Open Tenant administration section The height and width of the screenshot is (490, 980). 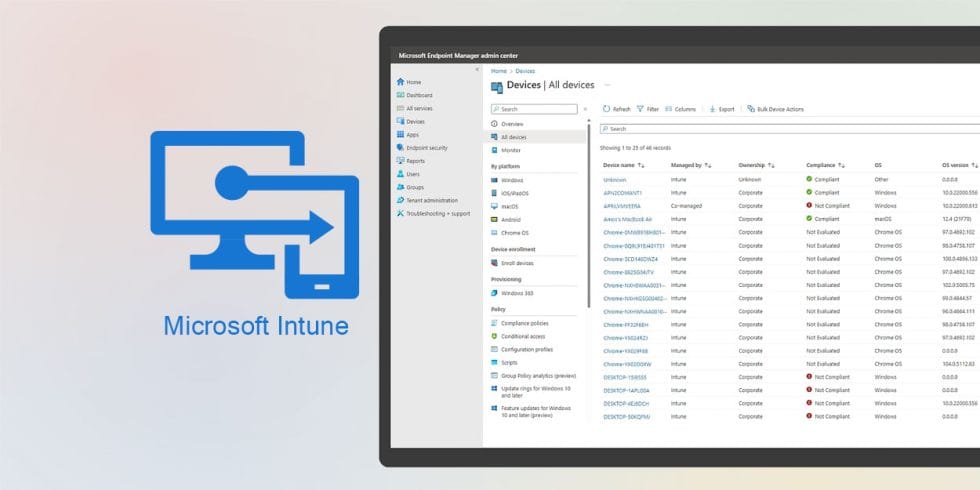pos(428,200)
